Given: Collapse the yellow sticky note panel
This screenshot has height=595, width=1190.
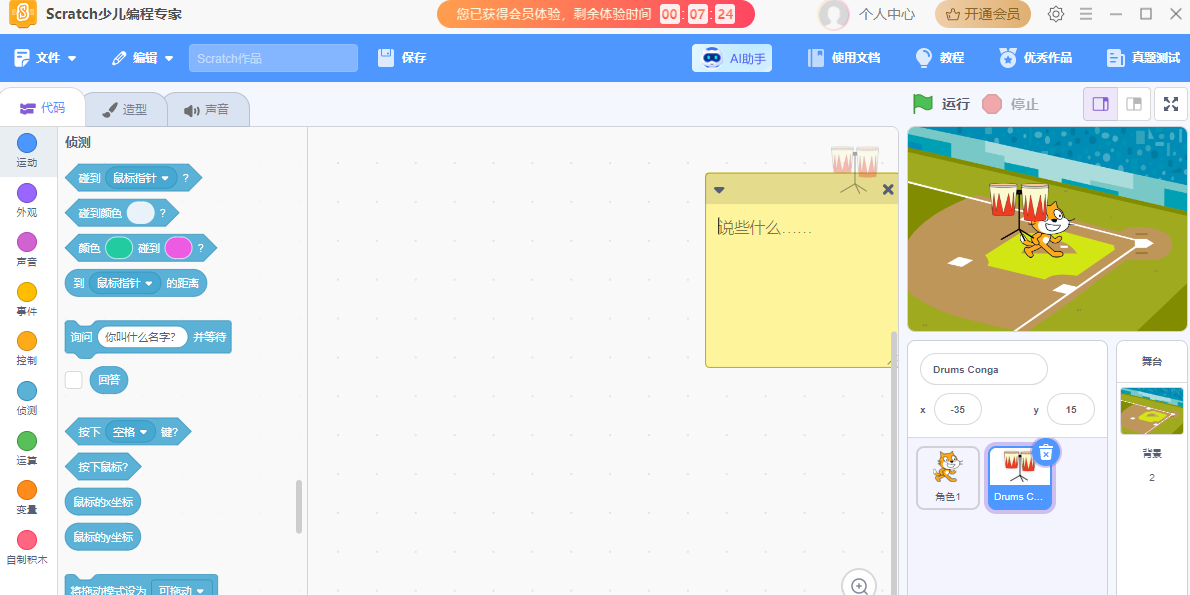Looking at the screenshot, I should [x=719, y=189].
